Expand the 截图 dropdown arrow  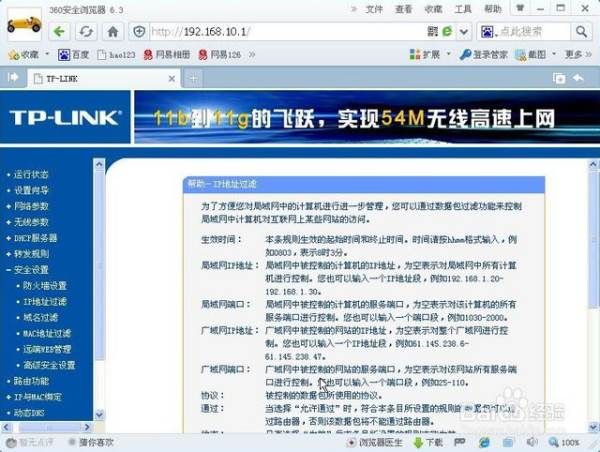click(554, 54)
